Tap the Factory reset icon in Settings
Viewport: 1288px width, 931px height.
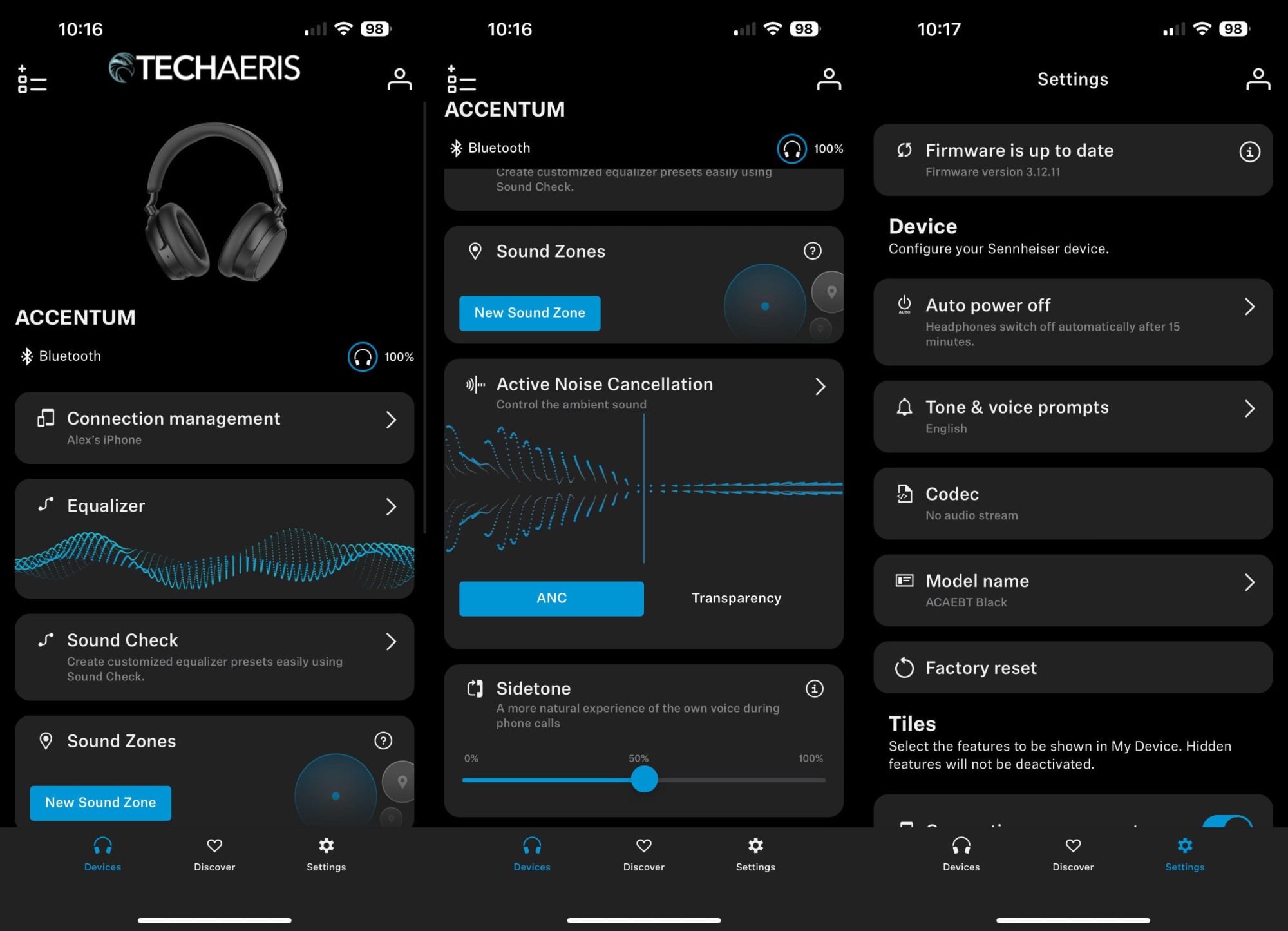[x=905, y=668]
